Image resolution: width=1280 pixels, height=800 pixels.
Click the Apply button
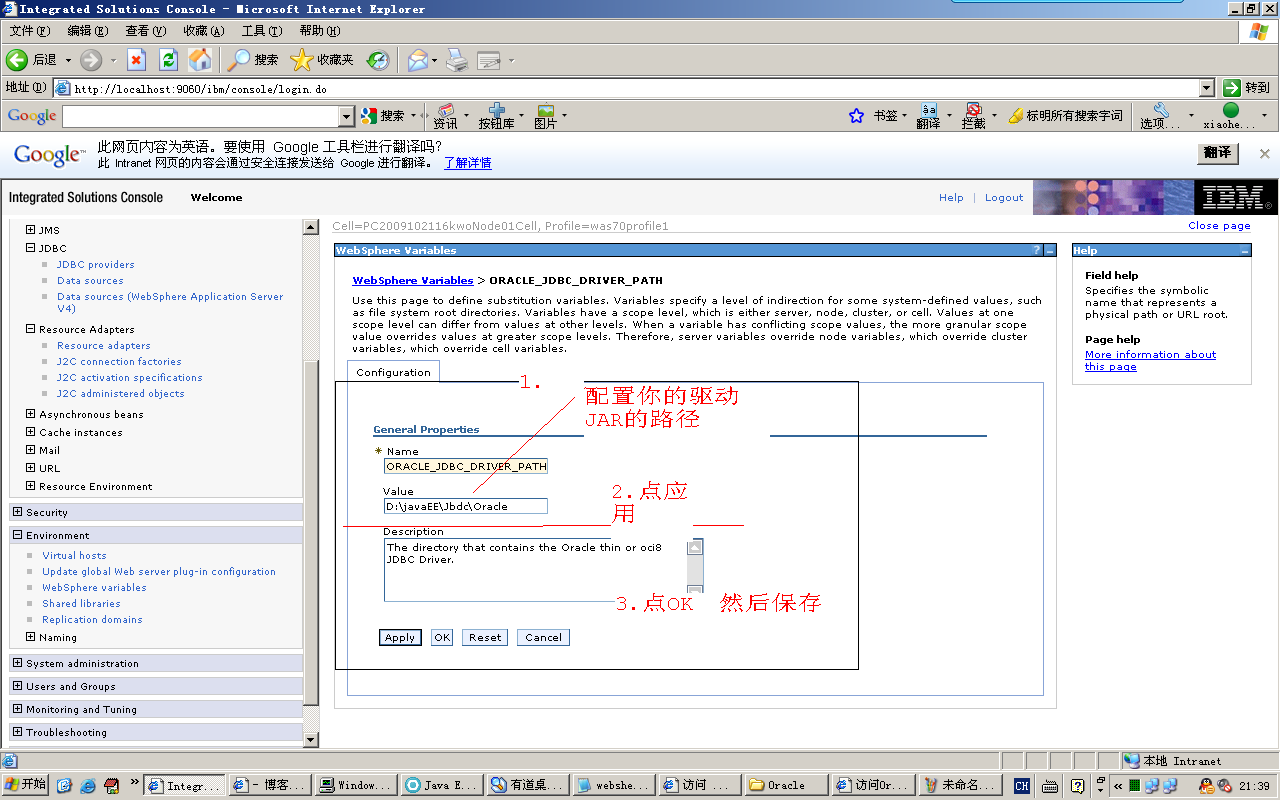point(400,637)
